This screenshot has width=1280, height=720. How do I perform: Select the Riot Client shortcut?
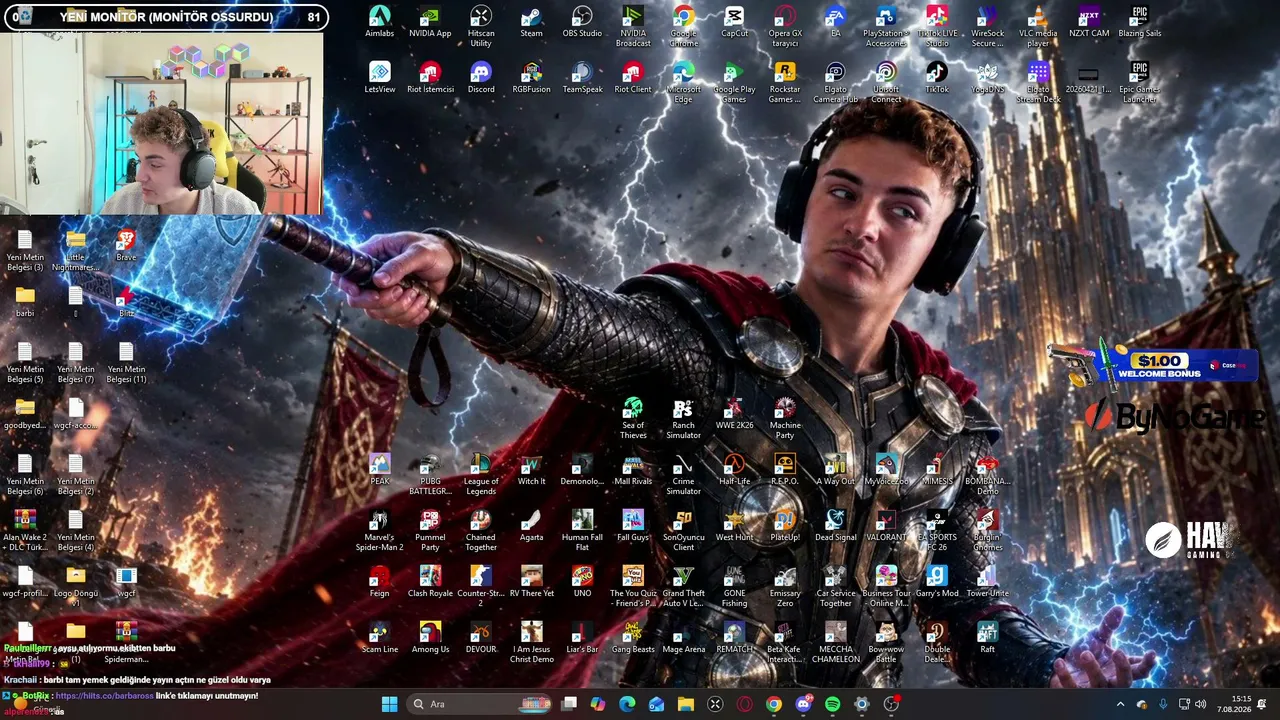coord(633,78)
